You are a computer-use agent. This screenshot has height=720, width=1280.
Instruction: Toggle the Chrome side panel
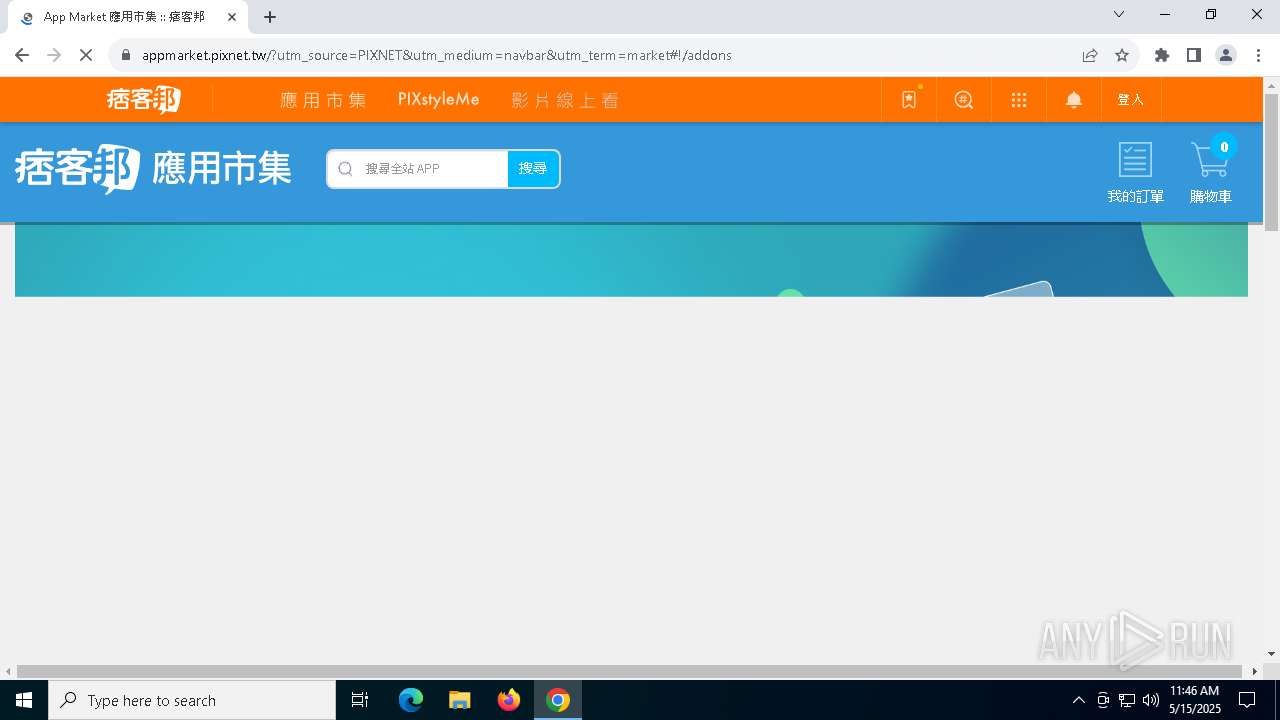[x=1194, y=55]
